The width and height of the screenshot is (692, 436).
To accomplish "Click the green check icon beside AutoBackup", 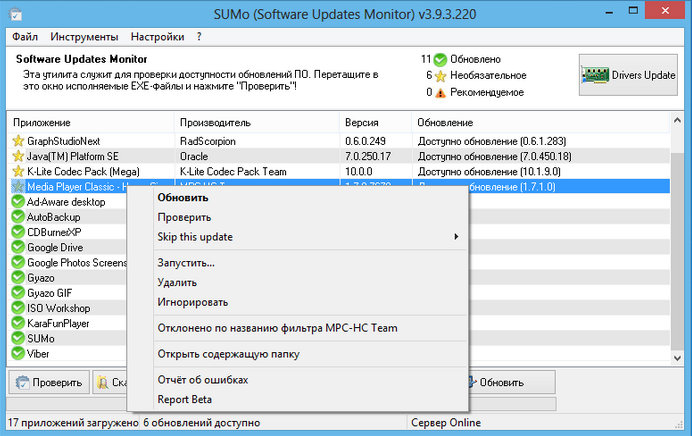I will coord(18,217).
